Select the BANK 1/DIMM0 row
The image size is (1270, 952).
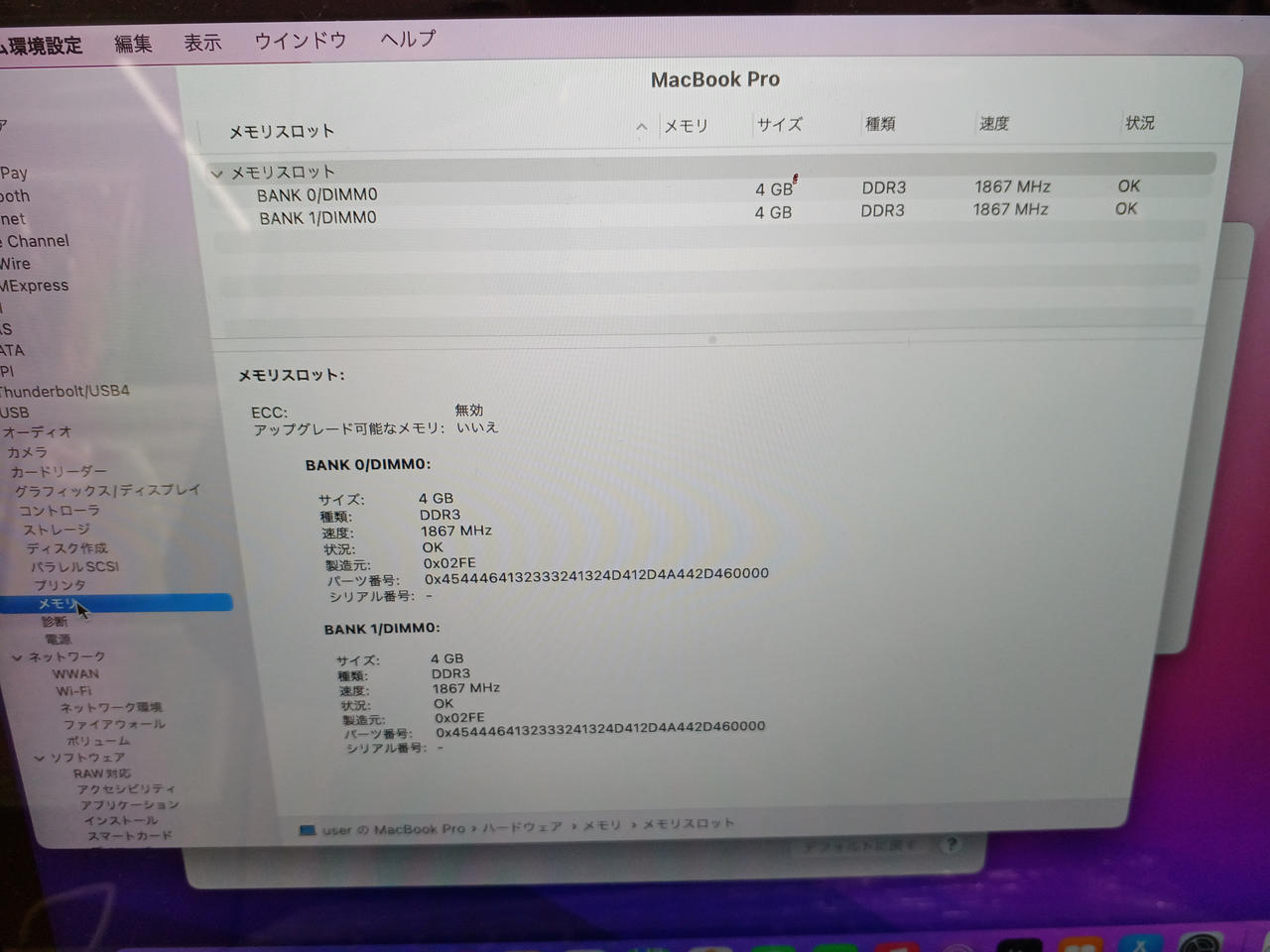coord(317,218)
